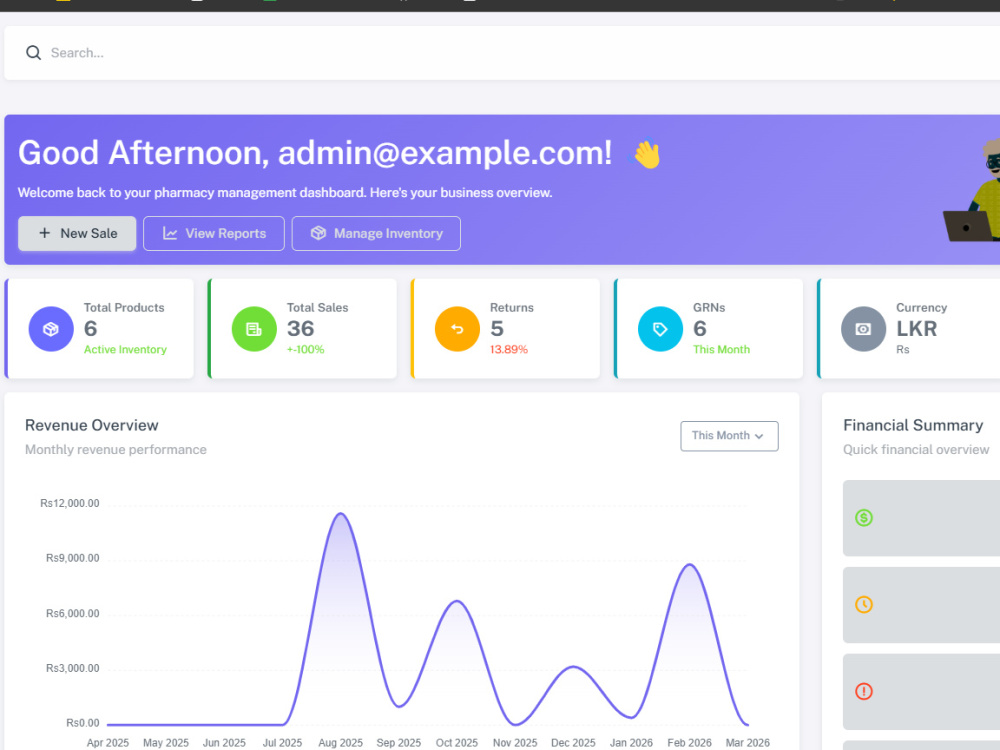Click the "Active Inventory" label
This screenshot has height=750, width=1000.
[x=125, y=349]
